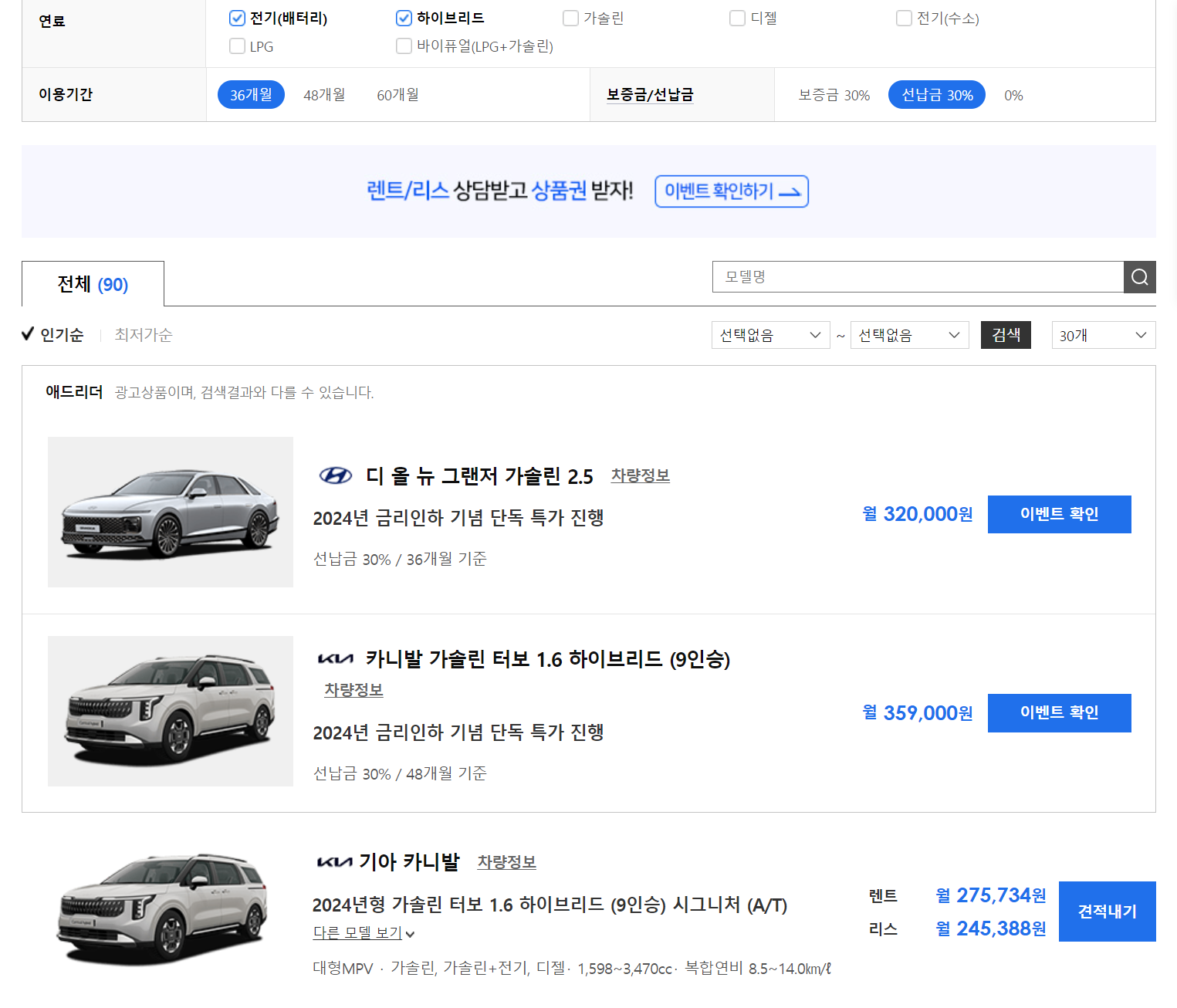The width and height of the screenshot is (1177, 1008).
Task: Click the checkmark icon next to 인기순
Action: (x=28, y=333)
